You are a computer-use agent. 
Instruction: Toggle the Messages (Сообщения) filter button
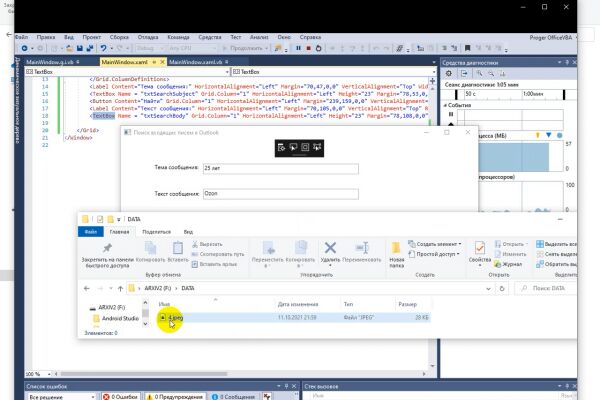(x=233, y=397)
